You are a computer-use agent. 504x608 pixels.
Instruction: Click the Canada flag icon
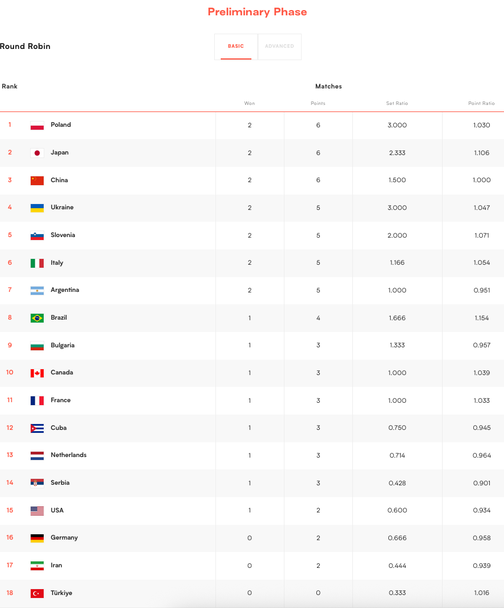(37, 373)
